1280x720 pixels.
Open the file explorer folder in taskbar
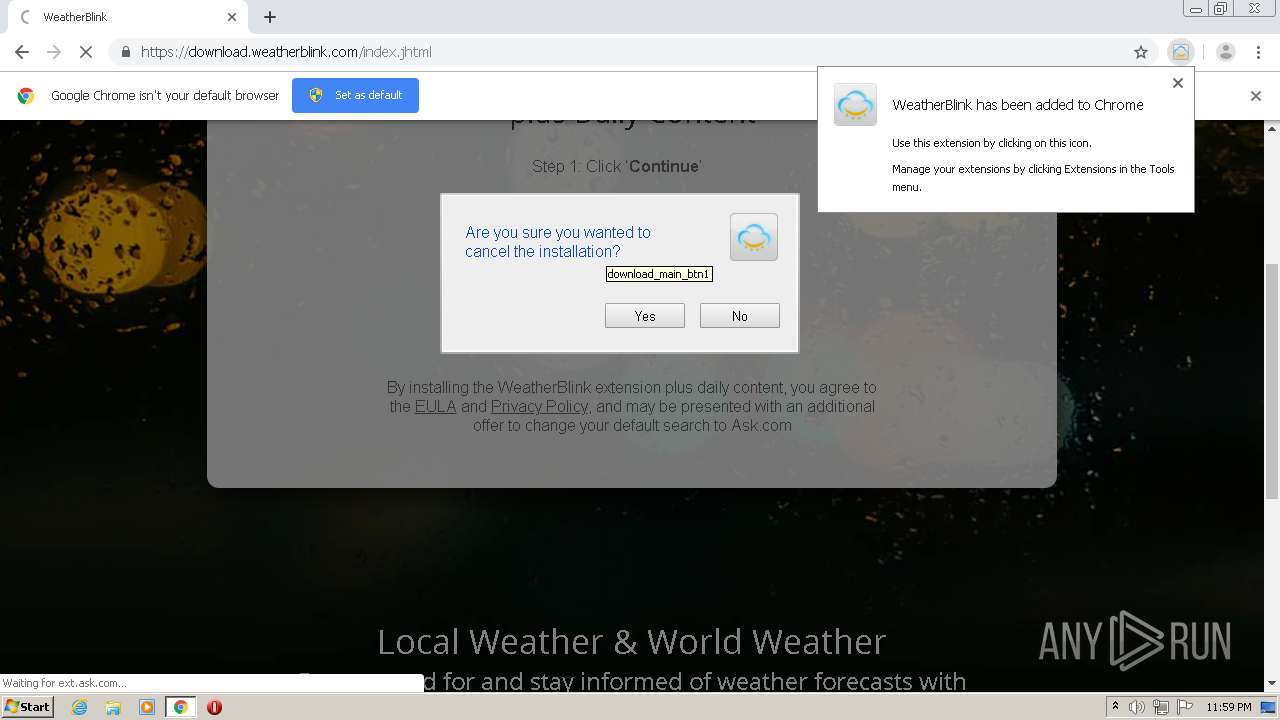[x=113, y=707]
